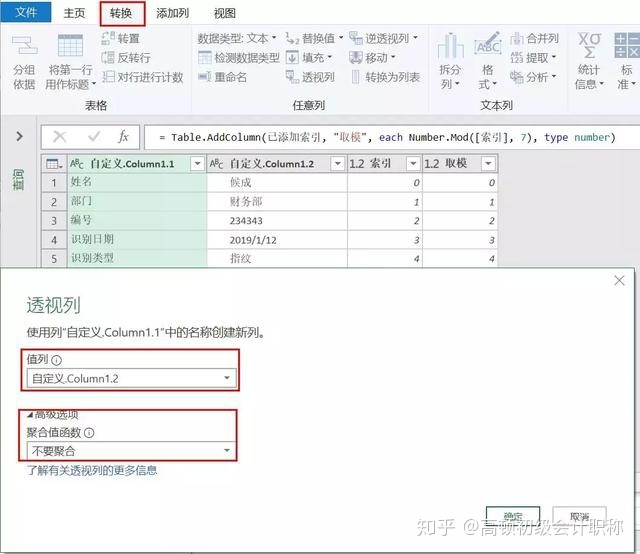Click the 取消 cancel button
Viewport: 640px width, 554px height.
tap(580, 517)
